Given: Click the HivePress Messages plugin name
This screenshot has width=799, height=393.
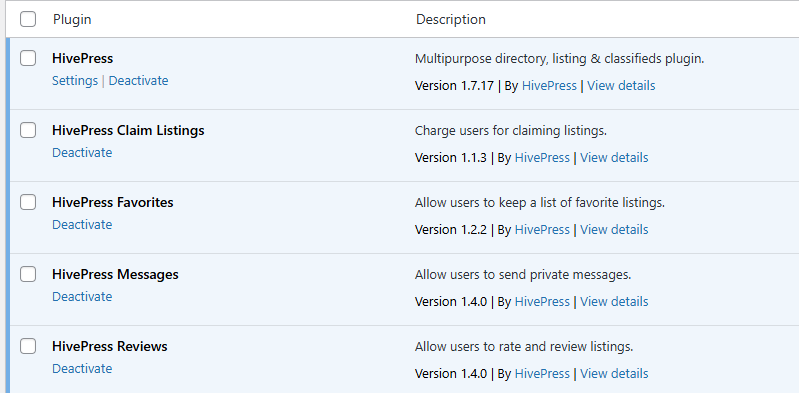Looking at the screenshot, I should tap(115, 274).
